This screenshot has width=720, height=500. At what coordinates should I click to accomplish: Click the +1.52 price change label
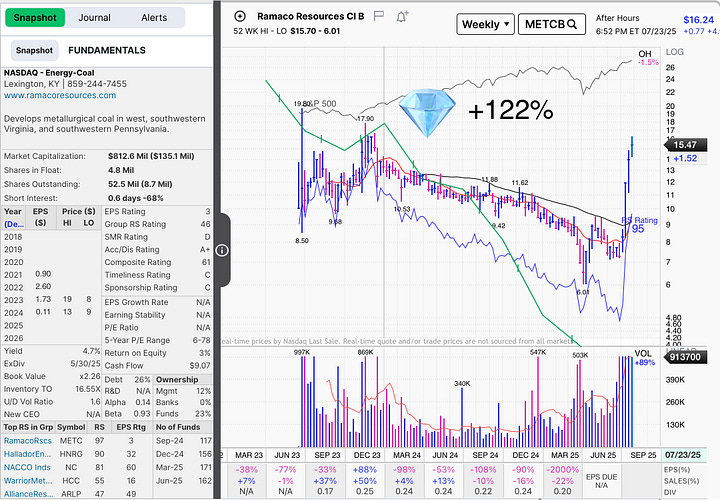coord(685,158)
